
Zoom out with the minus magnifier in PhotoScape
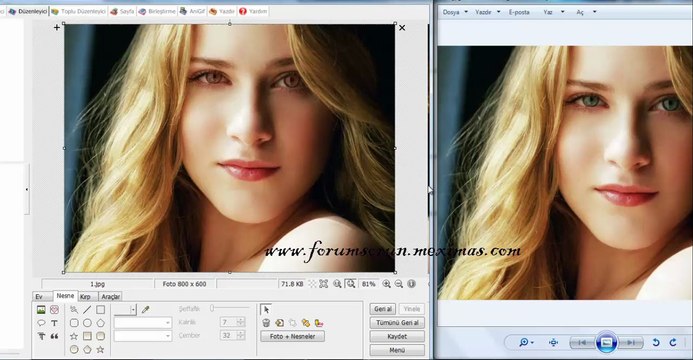399,284
